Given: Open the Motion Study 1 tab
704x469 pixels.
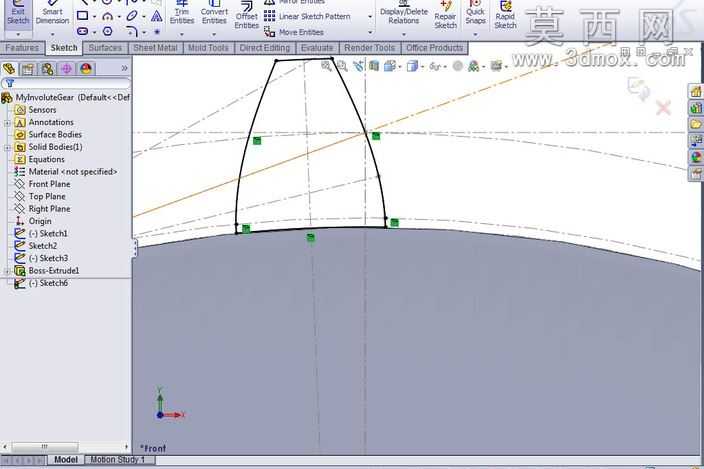Looking at the screenshot, I should click(118, 460).
